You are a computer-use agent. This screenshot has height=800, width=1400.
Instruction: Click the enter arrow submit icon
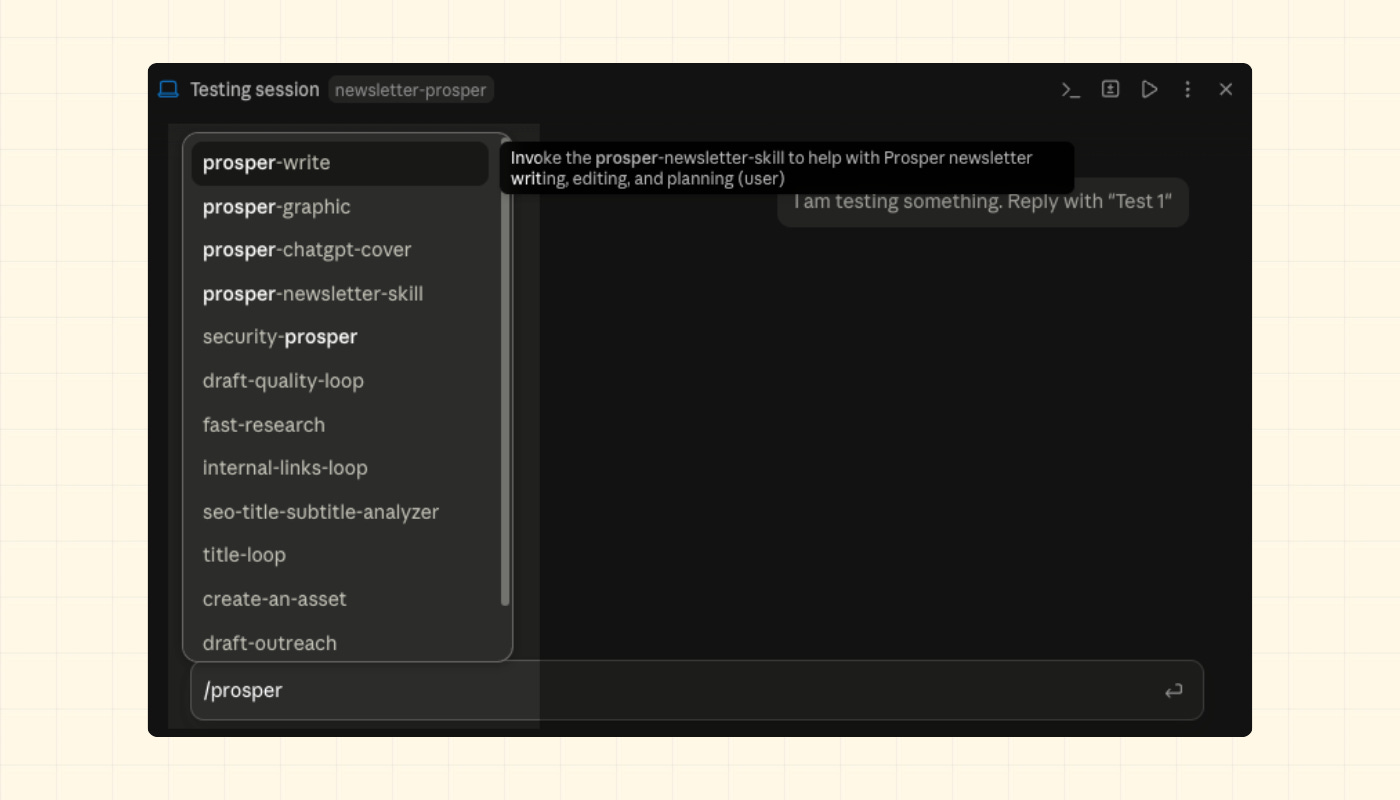click(1174, 690)
